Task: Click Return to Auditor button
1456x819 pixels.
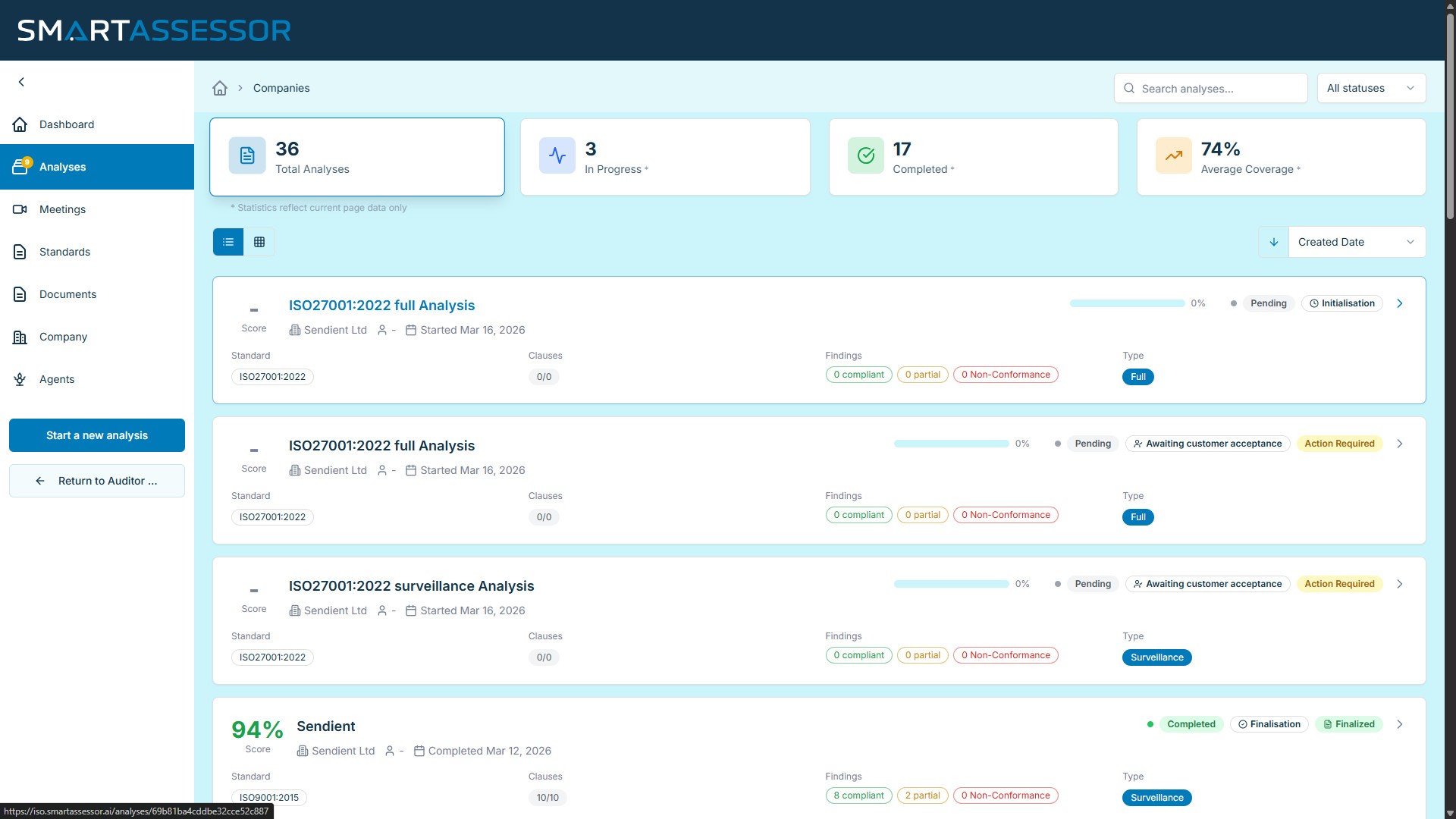Action: (97, 481)
